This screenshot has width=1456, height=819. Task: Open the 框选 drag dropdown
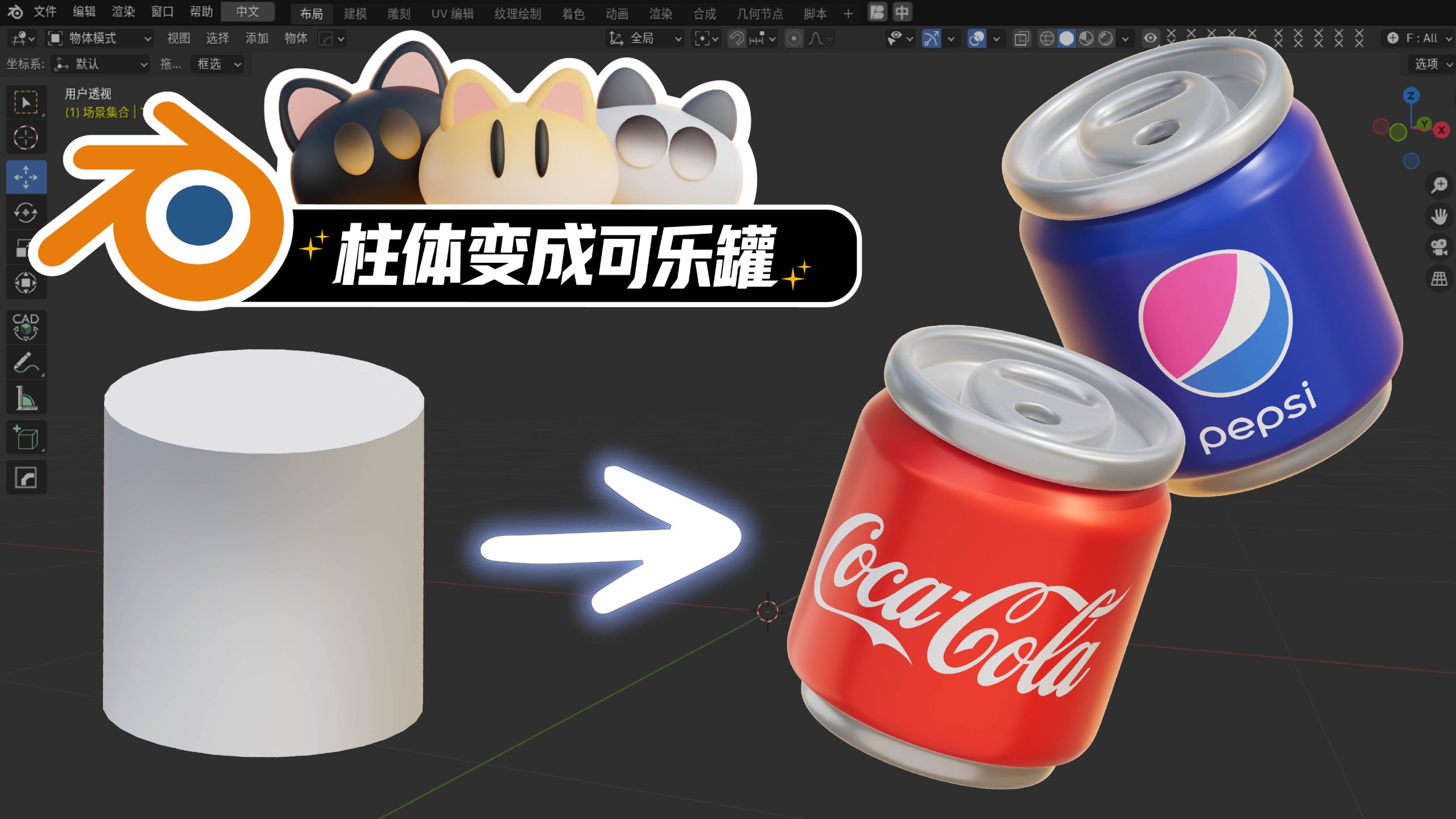[218, 64]
